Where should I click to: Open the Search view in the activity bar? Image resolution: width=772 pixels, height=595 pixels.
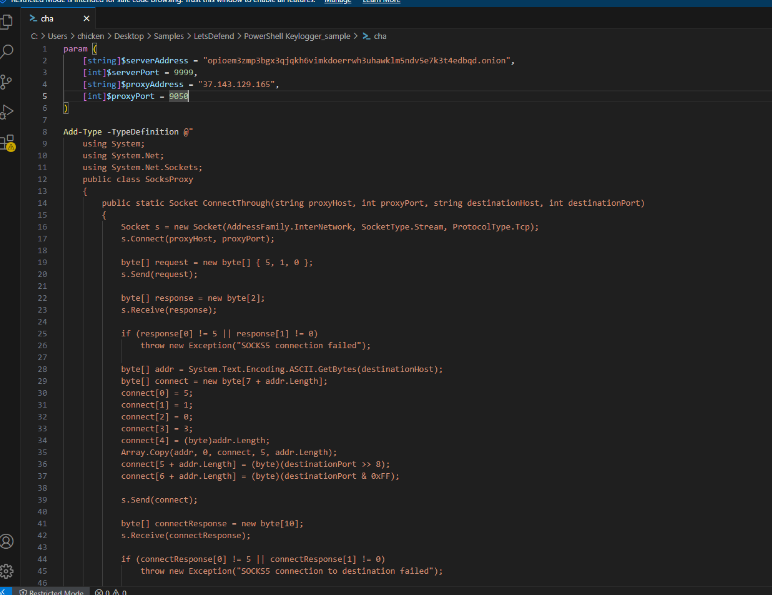[7, 51]
